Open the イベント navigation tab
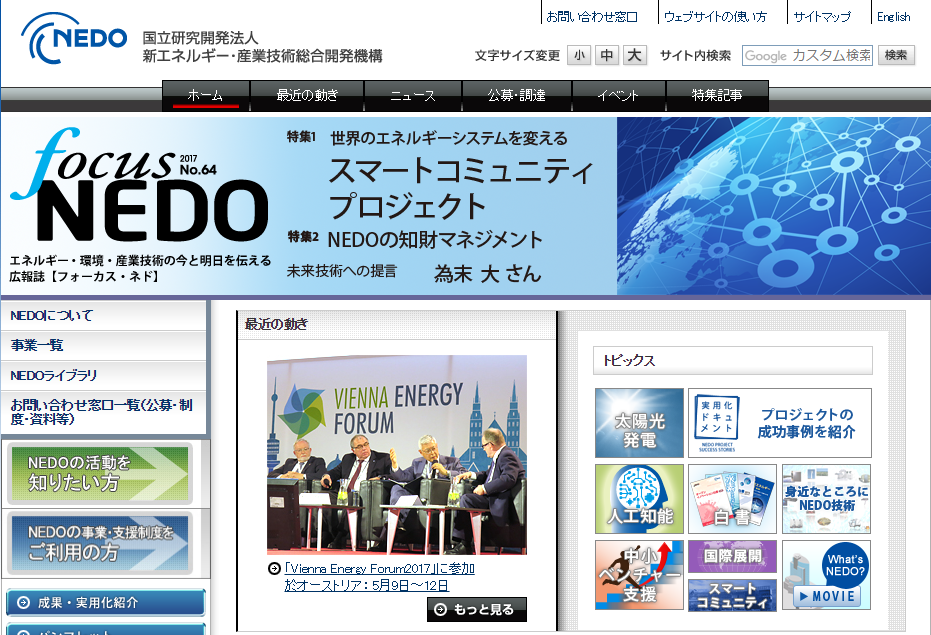The image size is (931, 635). tap(618, 96)
